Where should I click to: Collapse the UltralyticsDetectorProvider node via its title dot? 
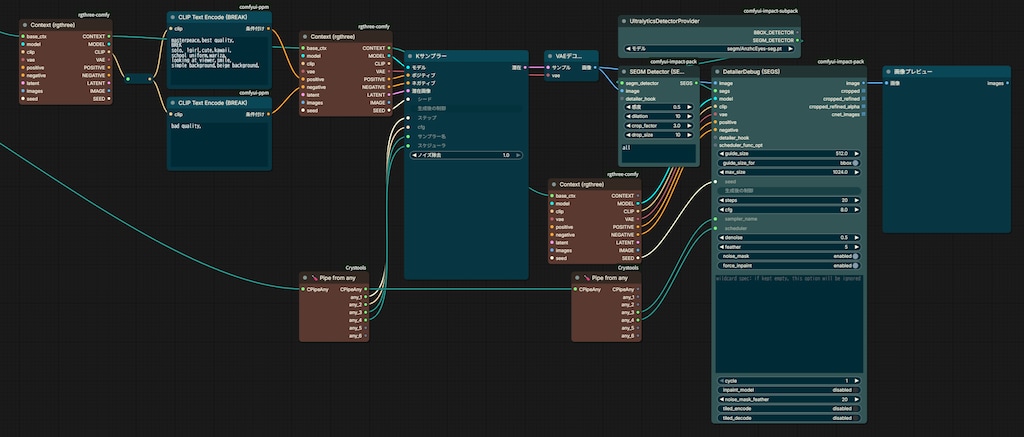point(624,22)
